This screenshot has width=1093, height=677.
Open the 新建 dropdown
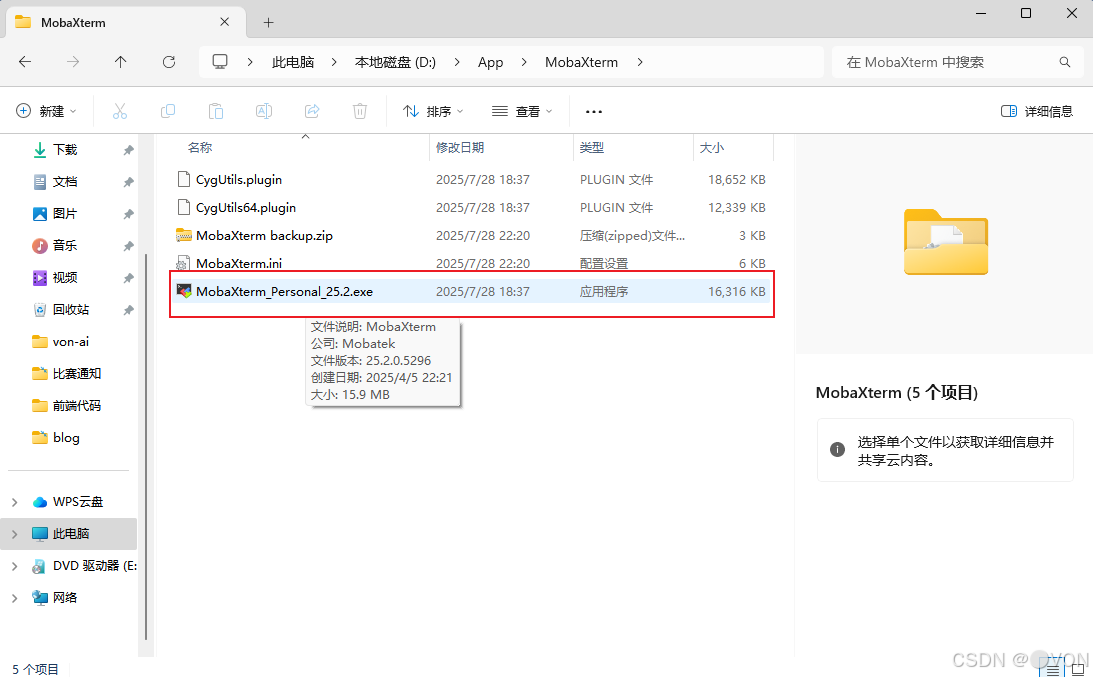(46, 111)
